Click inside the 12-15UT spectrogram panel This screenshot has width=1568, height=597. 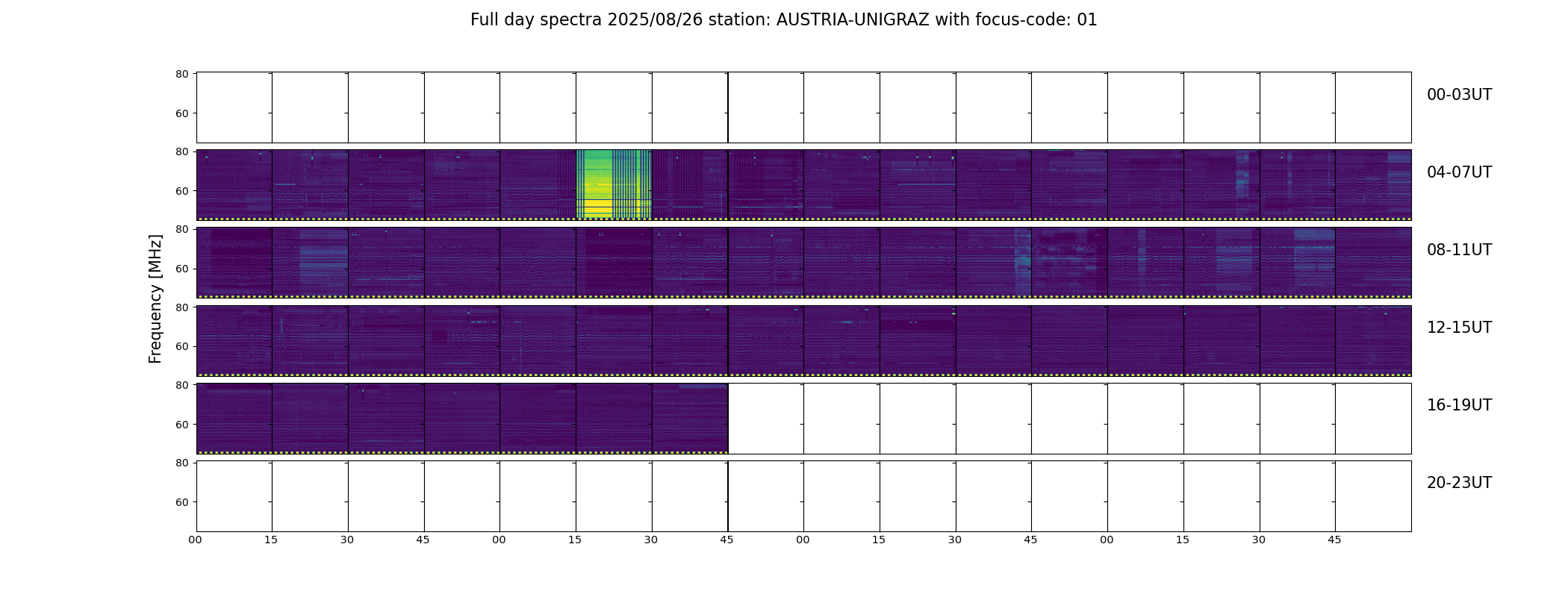click(803, 340)
